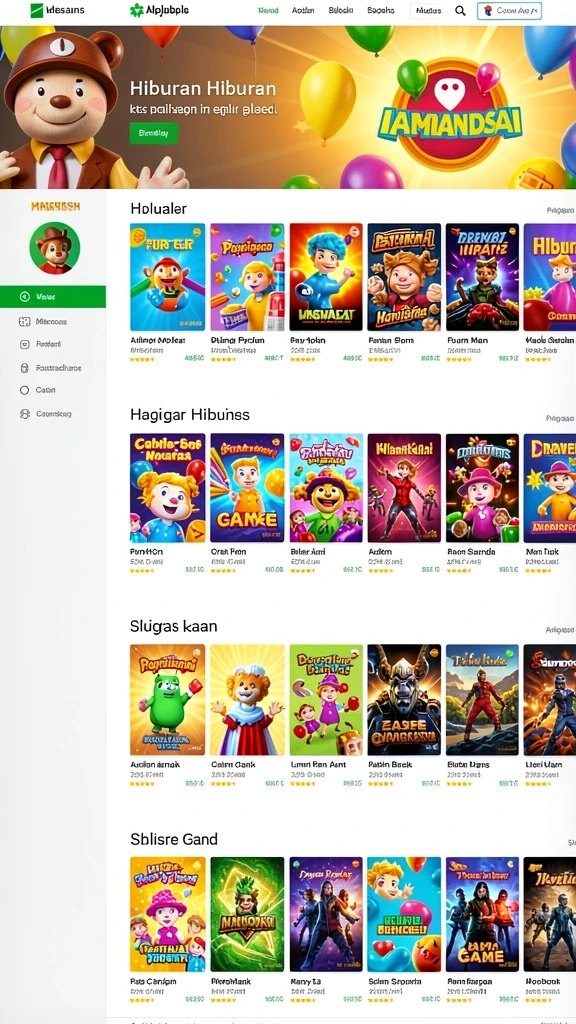
Task: Click the see-more link beside Slugas kaan
Action: (x=560, y=630)
